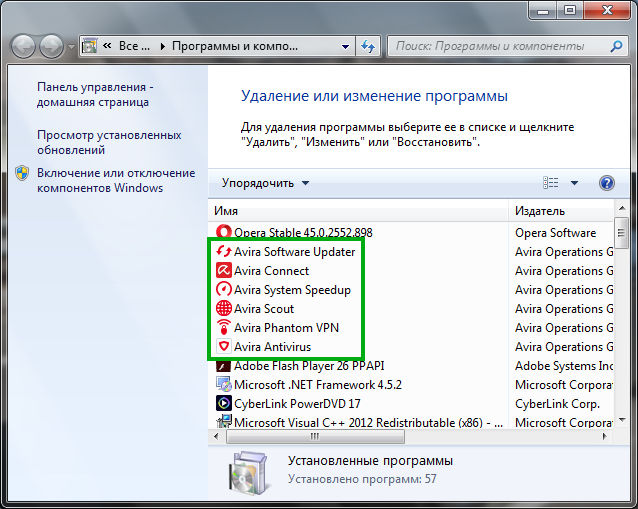Click the Программы и компо... breadcrumb segment
Screen dimensions: 638x509
click(235, 46)
